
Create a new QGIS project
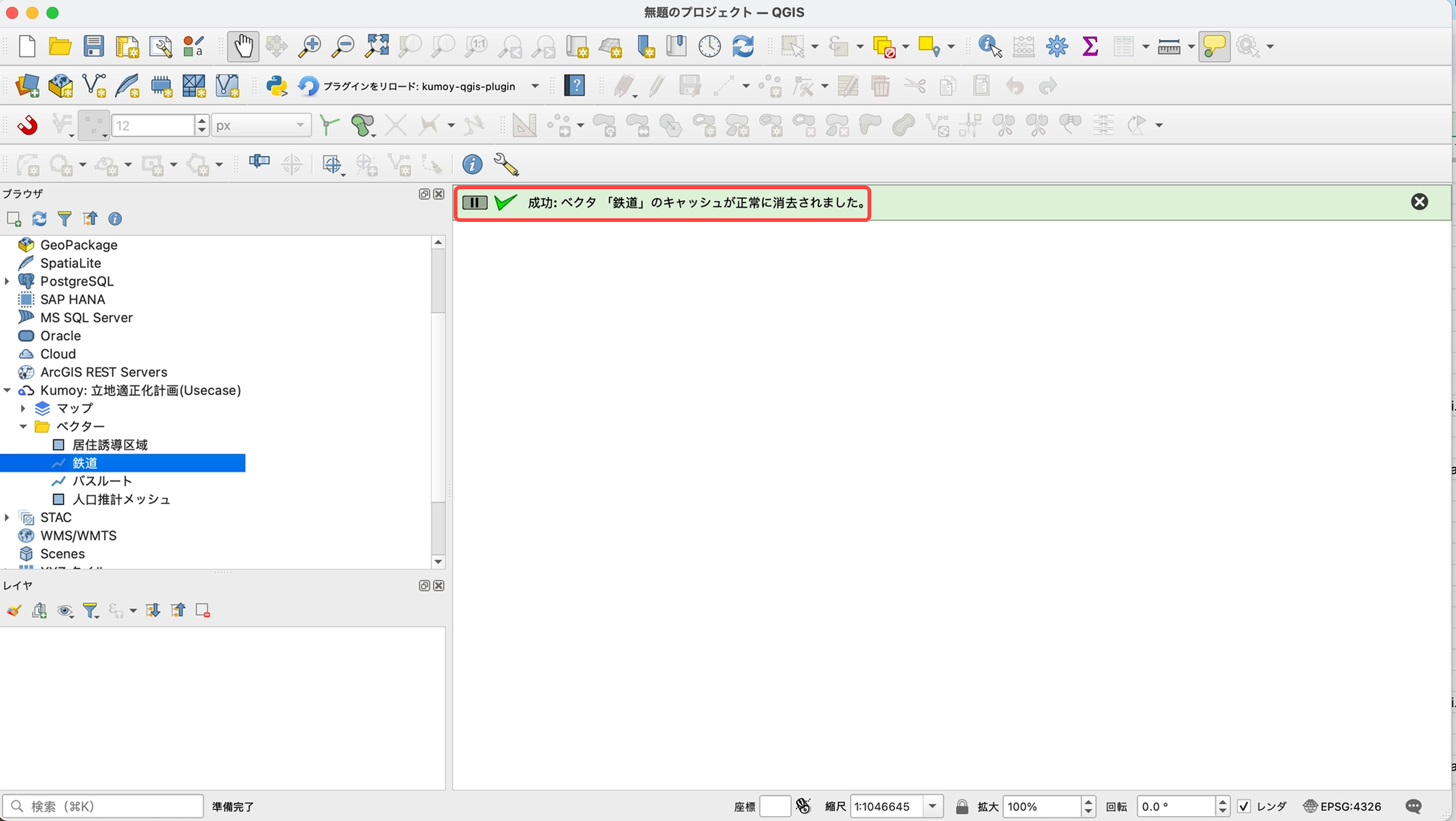(x=27, y=46)
